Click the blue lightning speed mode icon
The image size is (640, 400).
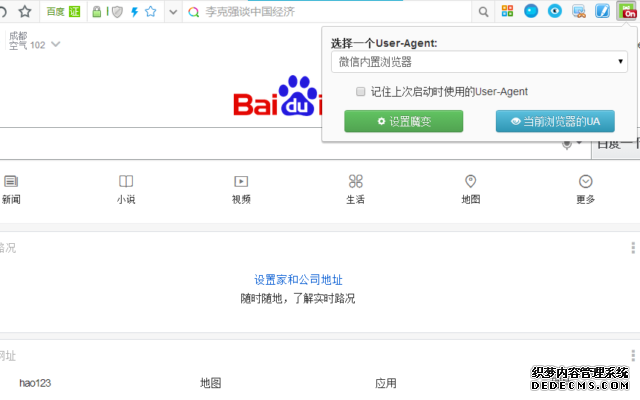(x=135, y=12)
